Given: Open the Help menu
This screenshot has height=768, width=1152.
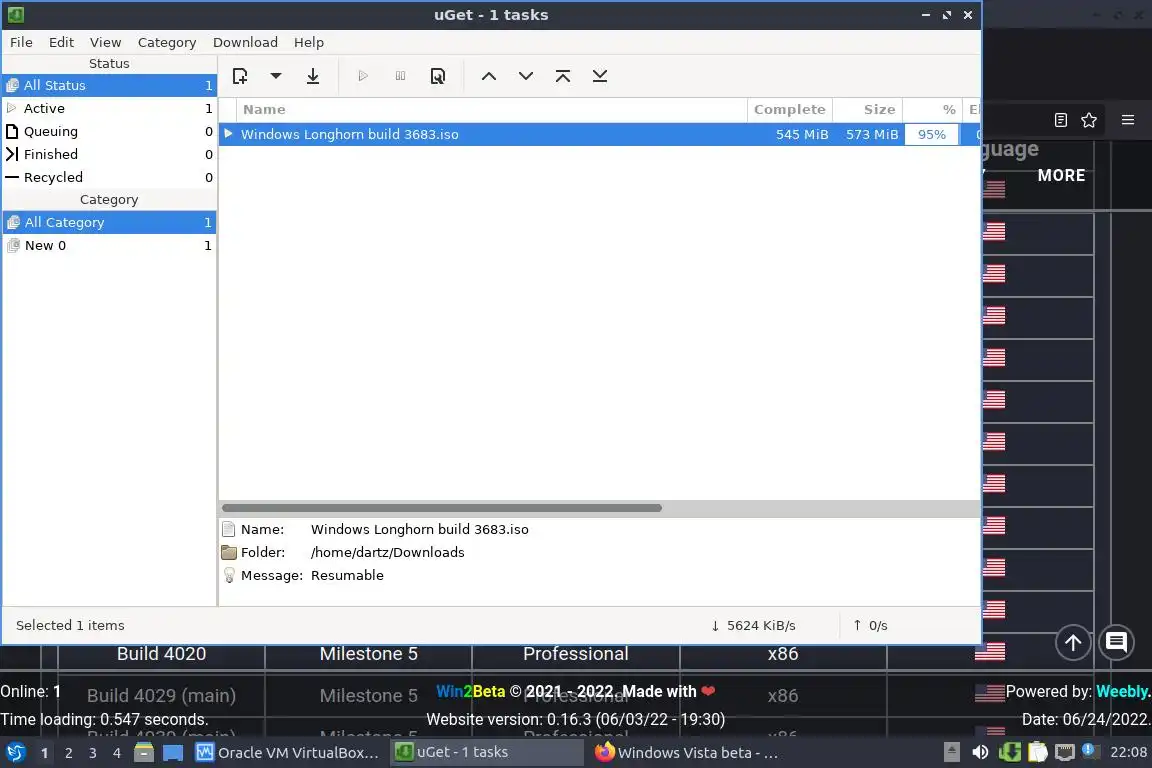Looking at the screenshot, I should [x=309, y=43].
